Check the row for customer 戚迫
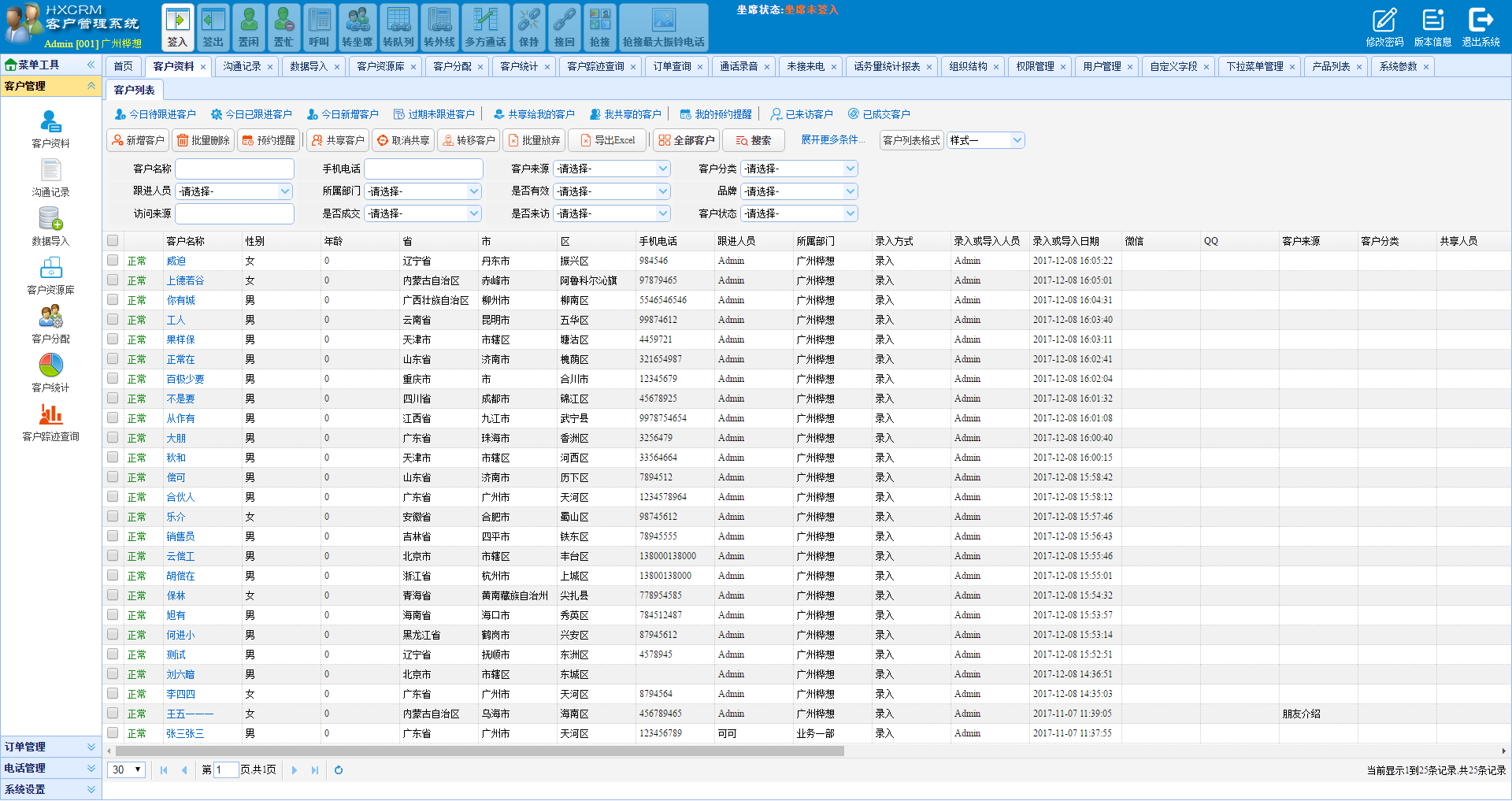The height and width of the screenshot is (801, 1512). 113,261
